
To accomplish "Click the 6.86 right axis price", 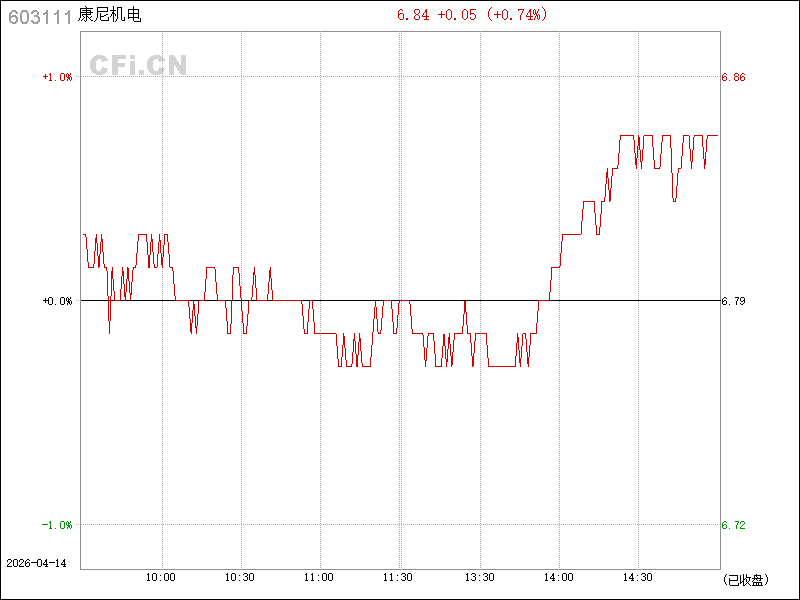I will tap(733, 77).
